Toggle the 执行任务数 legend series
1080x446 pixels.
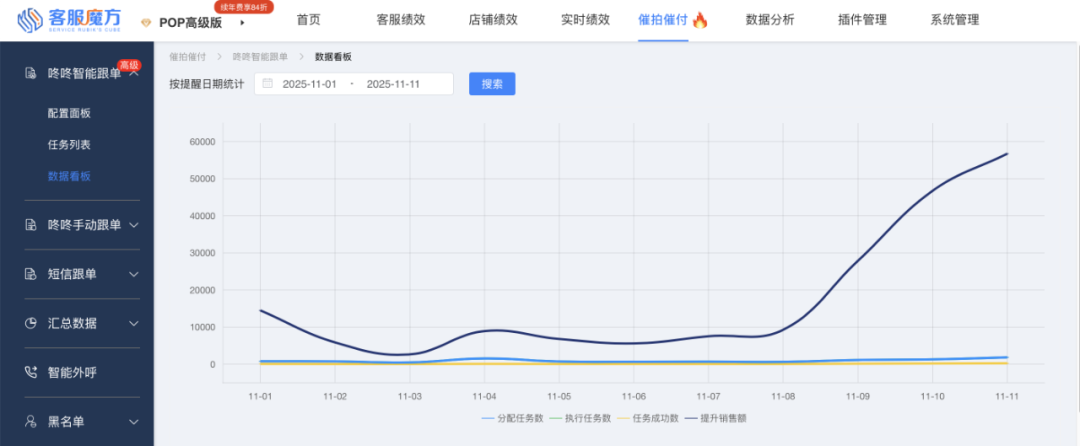point(581,418)
